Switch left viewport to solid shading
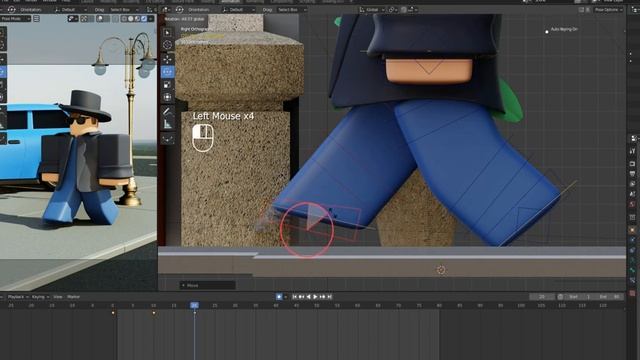Image resolution: width=640 pixels, height=360 pixels. pyautogui.click(x=131, y=18)
